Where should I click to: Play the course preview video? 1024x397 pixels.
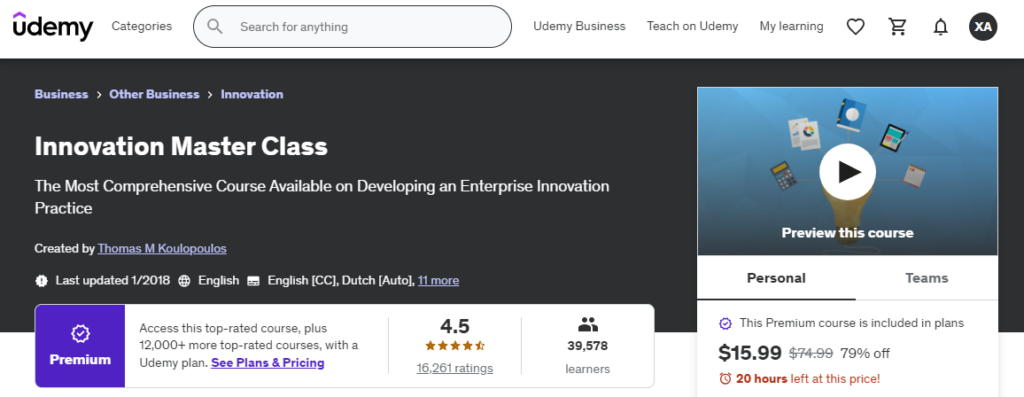pos(847,172)
